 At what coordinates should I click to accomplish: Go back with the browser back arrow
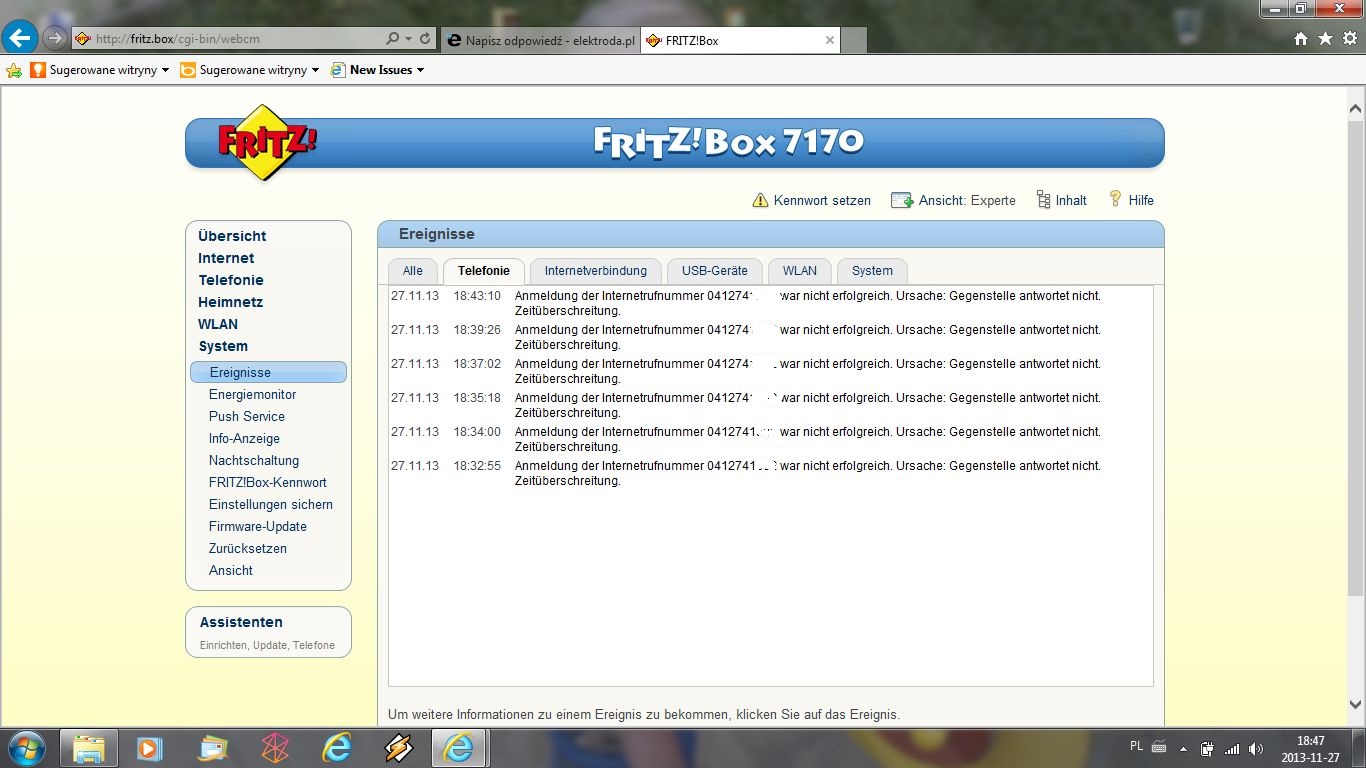pos(21,39)
